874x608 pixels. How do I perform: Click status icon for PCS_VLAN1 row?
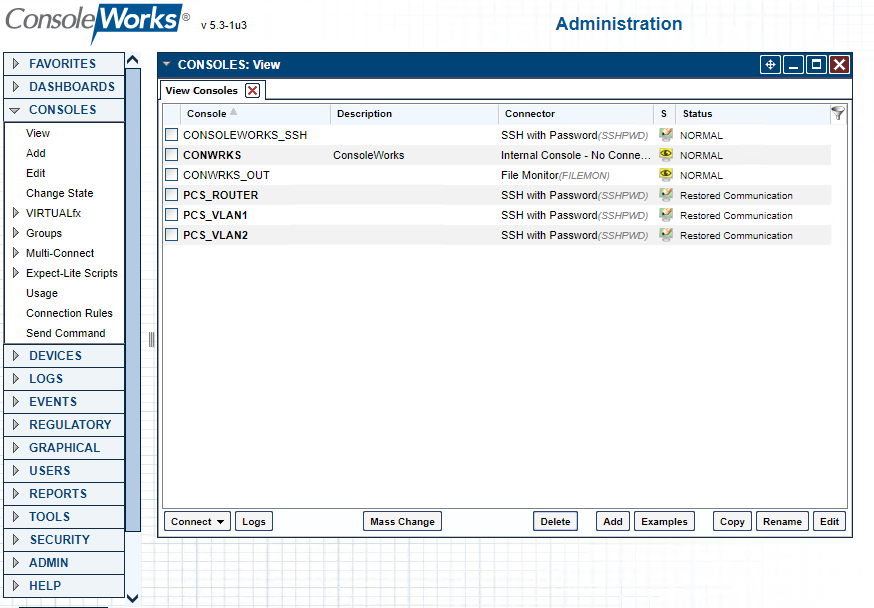[666, 215]
